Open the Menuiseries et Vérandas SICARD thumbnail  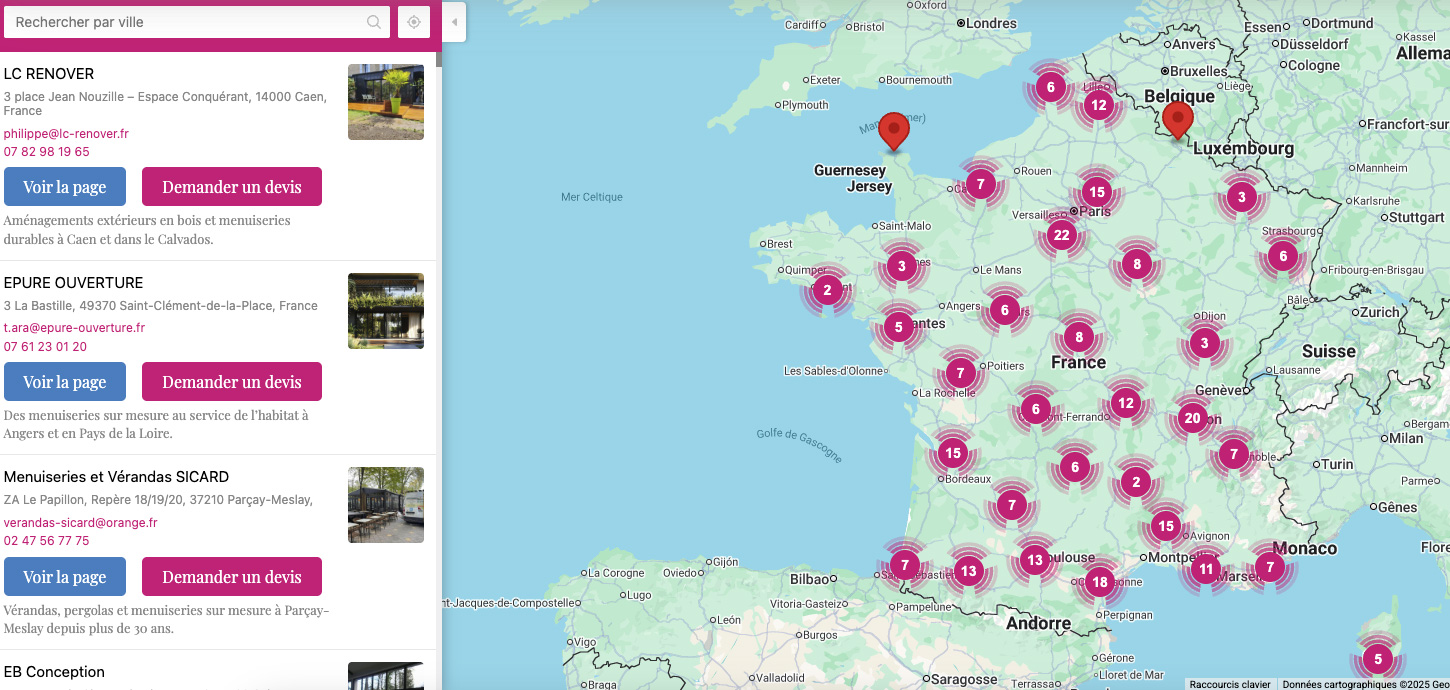(x=386, y=505)
